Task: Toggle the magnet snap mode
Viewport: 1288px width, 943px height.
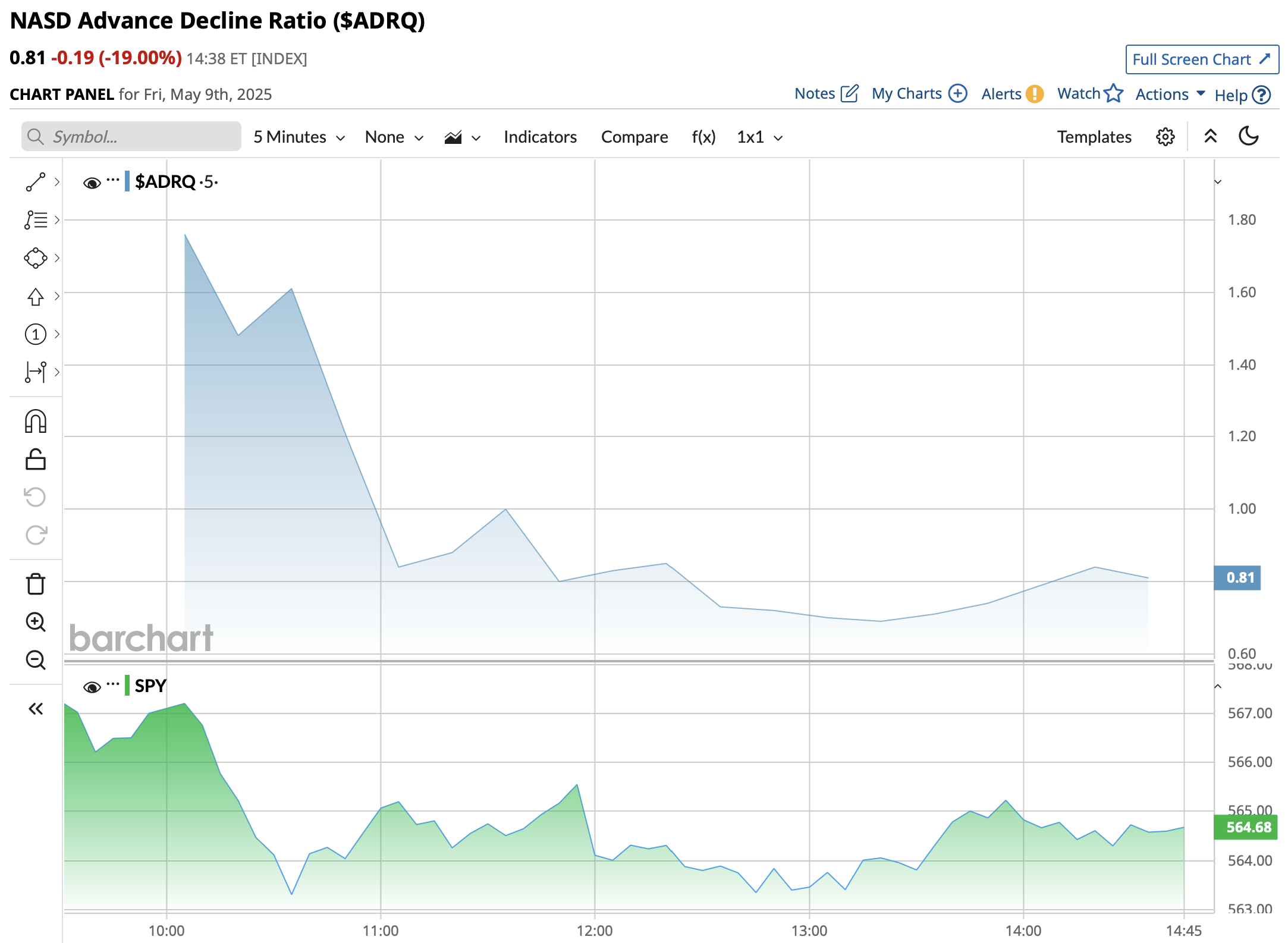Action: pos(35,422)
